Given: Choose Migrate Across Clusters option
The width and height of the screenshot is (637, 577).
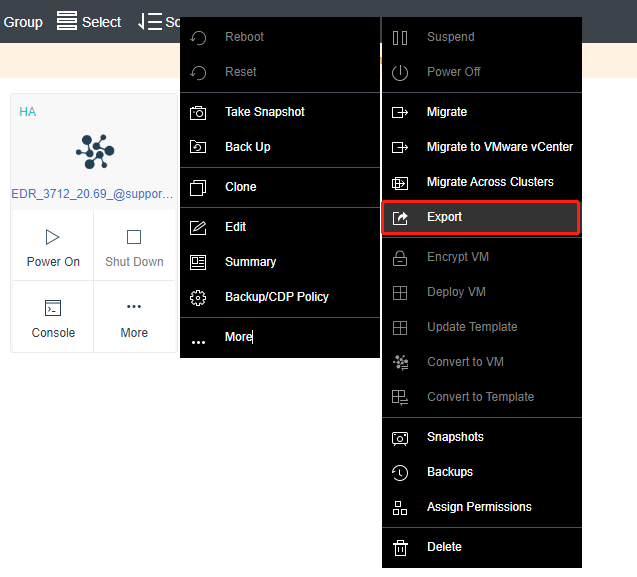Looking at the screenshot, I should pos(490,182).
